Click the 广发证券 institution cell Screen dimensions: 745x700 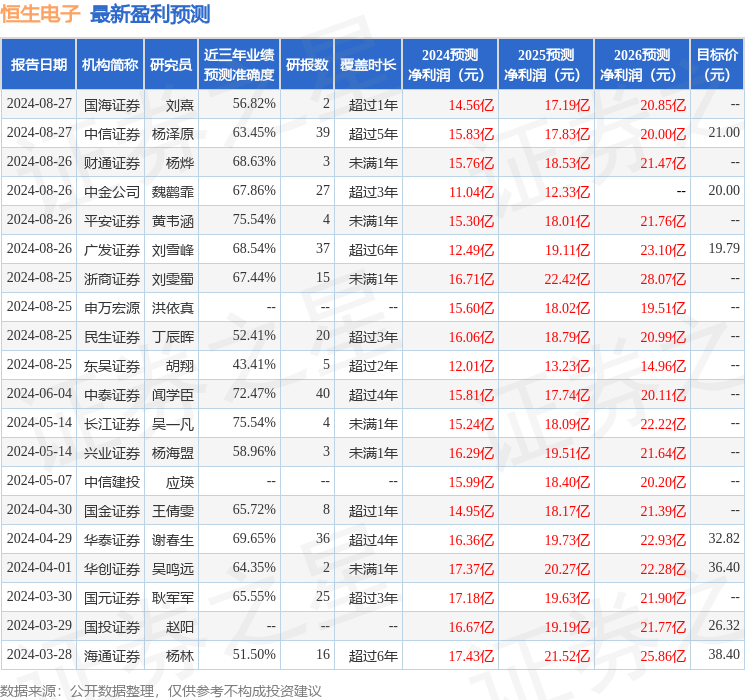pos(112,250)
